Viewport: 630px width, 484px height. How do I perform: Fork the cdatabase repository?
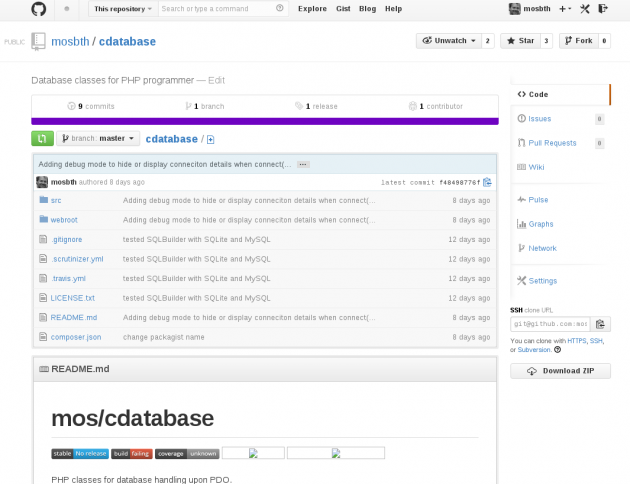(579, 41)
